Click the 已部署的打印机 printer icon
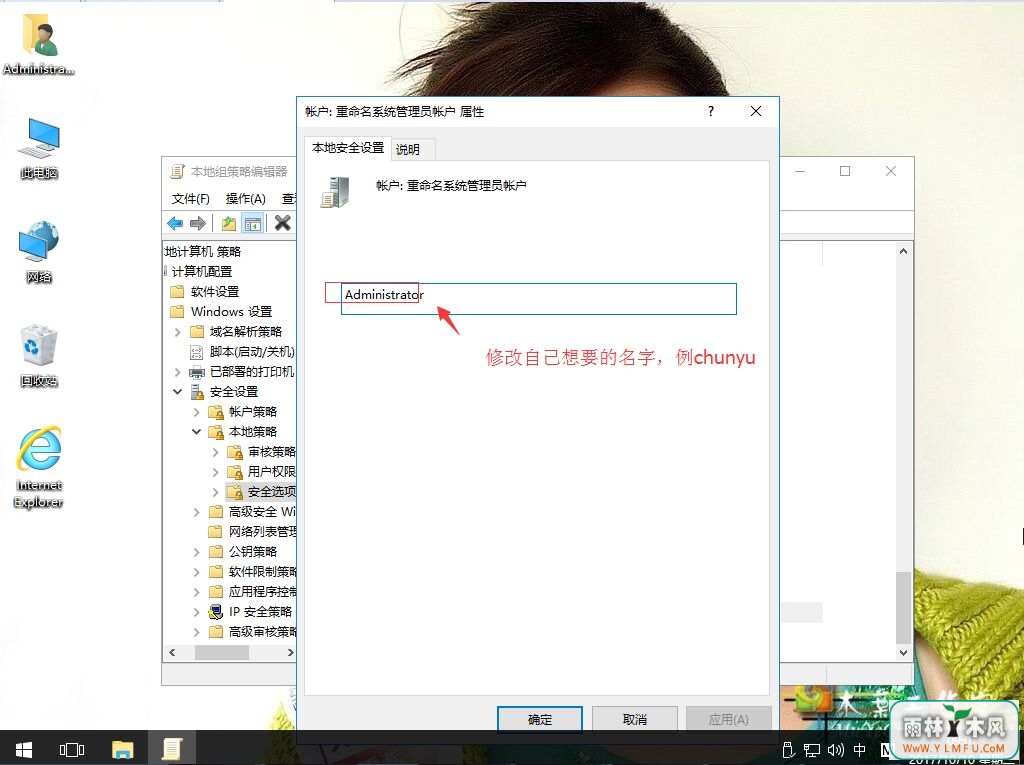The height and width of the screenshot is (765, 1024). 197,372
